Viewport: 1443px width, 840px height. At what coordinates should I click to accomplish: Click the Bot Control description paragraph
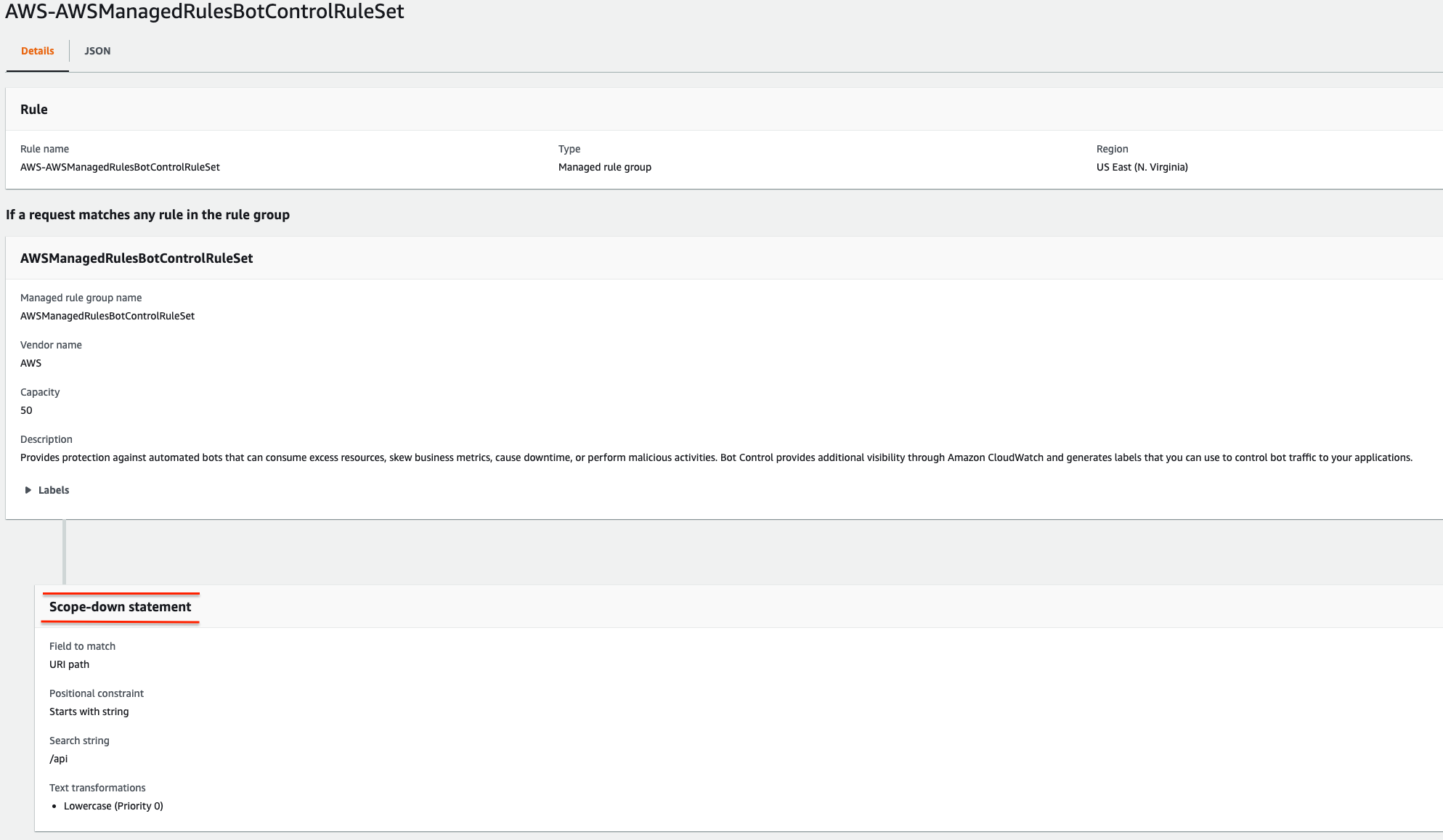coord(715,457)
